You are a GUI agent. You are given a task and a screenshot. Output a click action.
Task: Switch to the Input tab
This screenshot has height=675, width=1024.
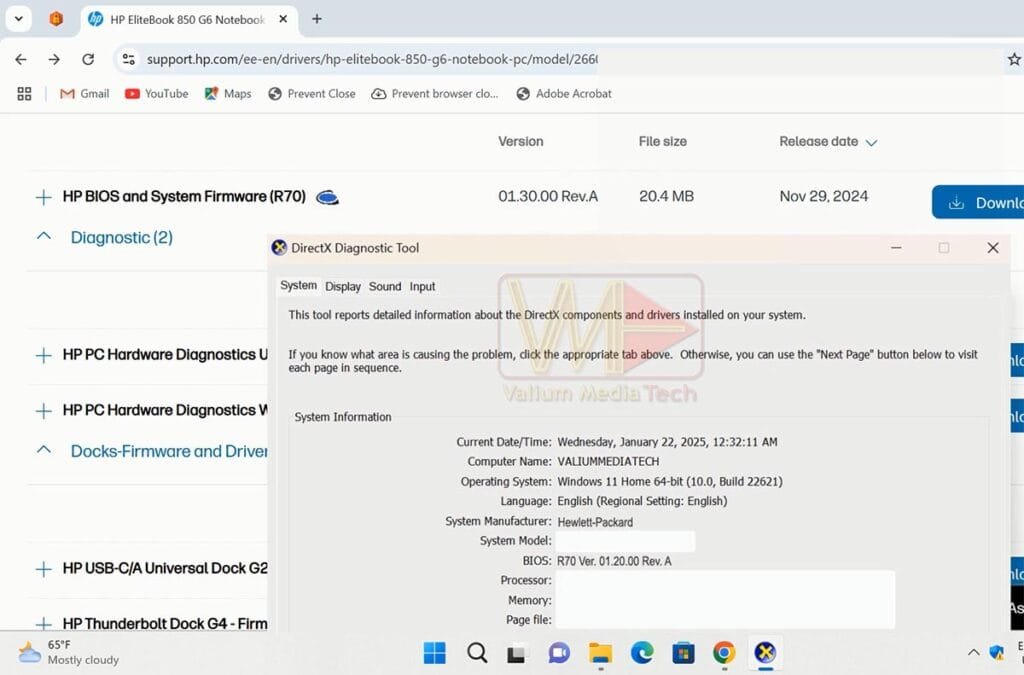click(422, 287)
